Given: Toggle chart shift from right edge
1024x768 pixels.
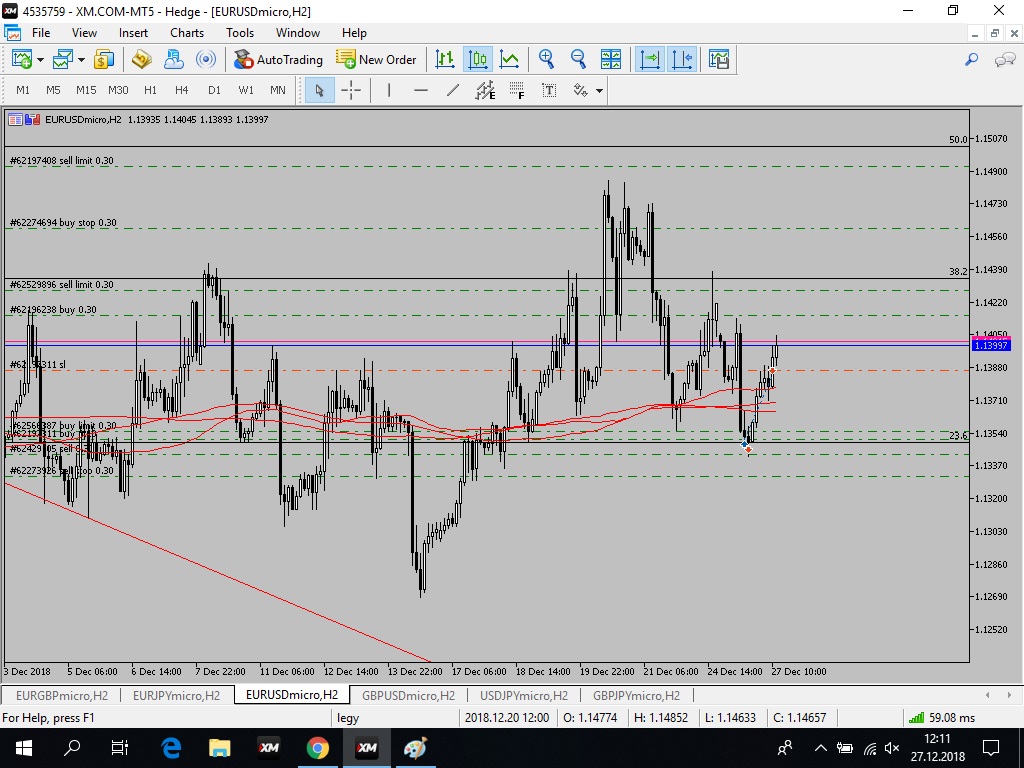Looking at the screenshot, I should [682, 59].
